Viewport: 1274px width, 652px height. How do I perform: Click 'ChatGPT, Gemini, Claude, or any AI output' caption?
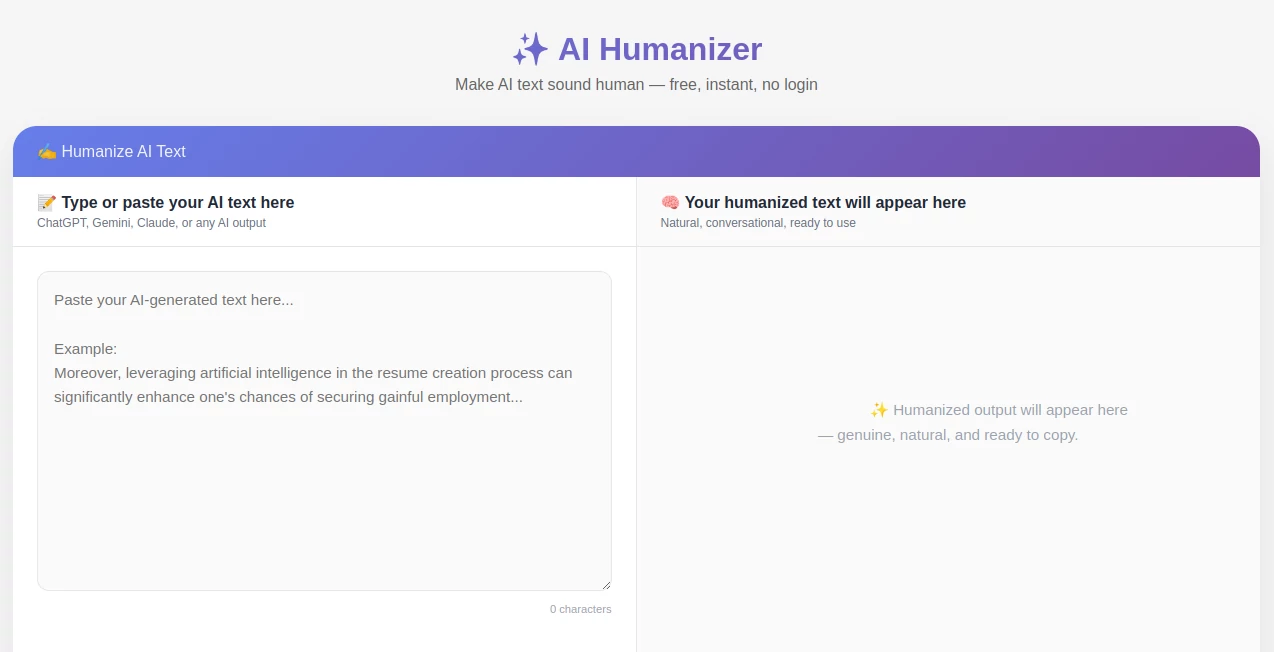[x=151, y=223]
